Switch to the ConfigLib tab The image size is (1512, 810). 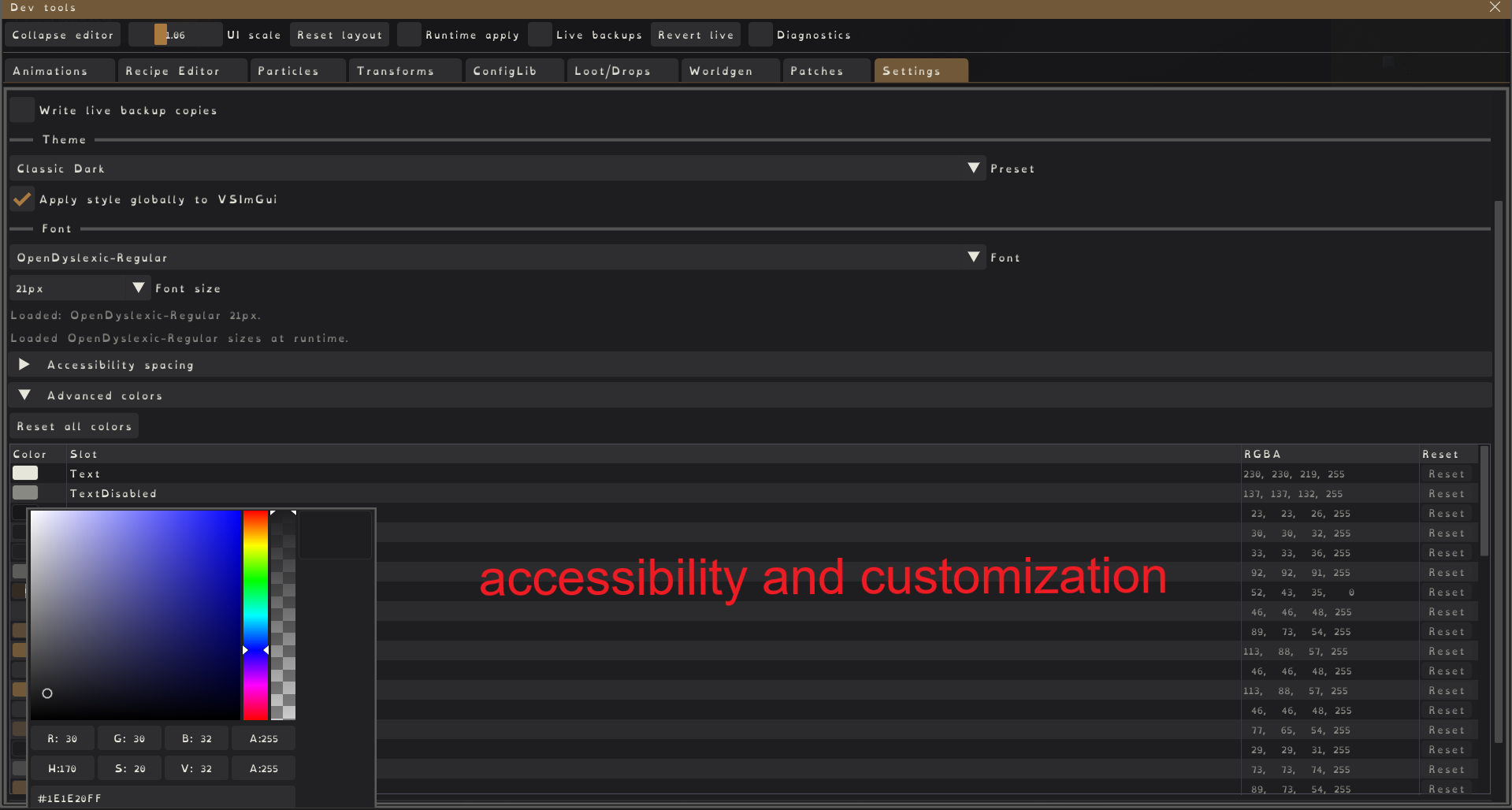coord(514,70)
